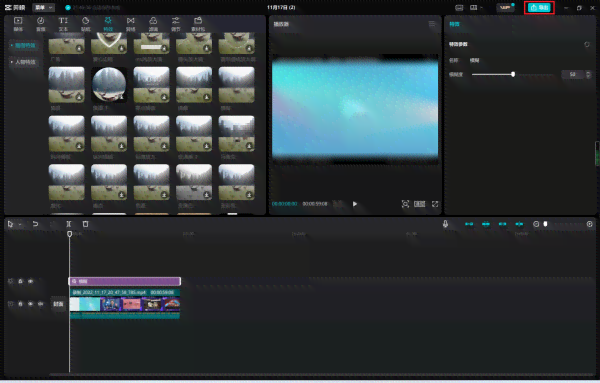Viewport: 600px width, 383px height.
Task: Mute the main video track audio
Action: tap(41, 304)
